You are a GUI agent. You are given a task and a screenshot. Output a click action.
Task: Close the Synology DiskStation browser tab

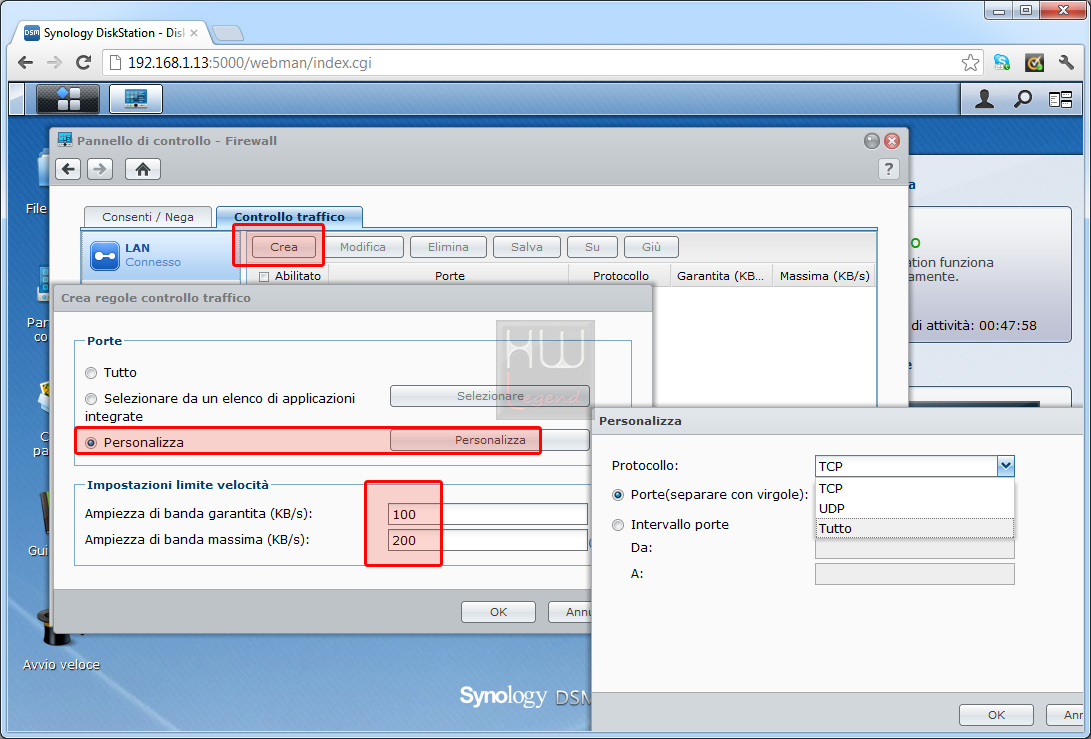coord(194,33)
